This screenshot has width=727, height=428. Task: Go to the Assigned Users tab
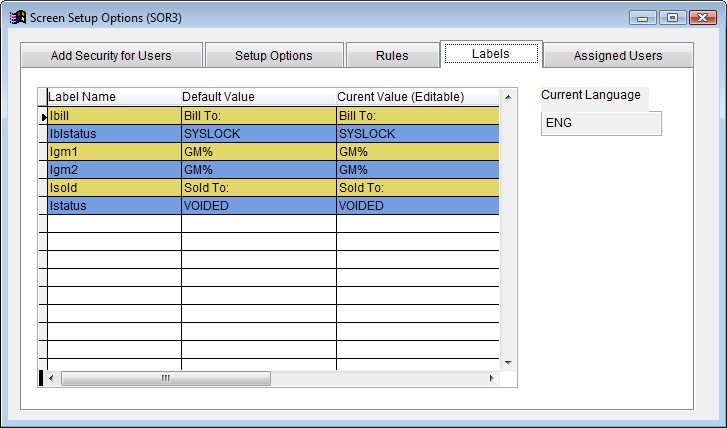[x=617, y=56]
